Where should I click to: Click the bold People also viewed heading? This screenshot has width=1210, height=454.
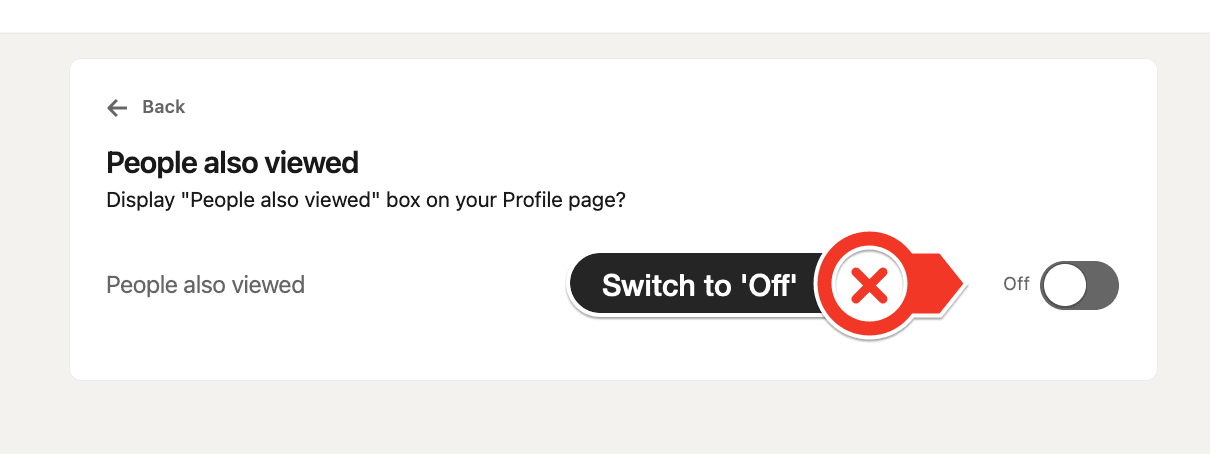(232, 162)
